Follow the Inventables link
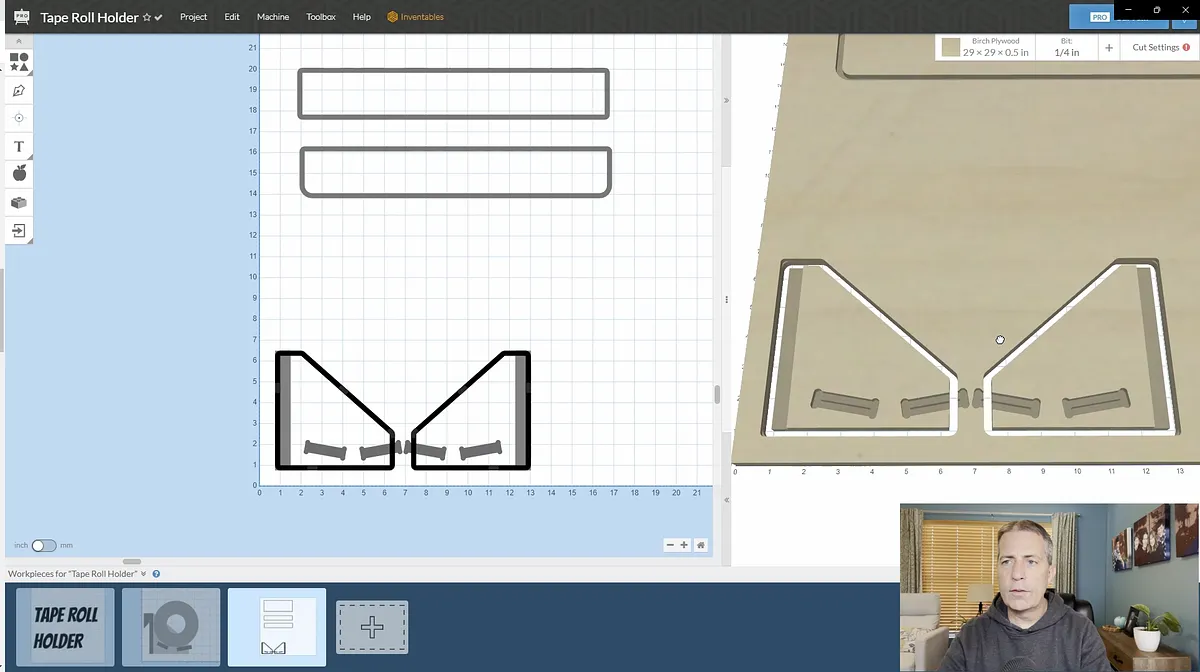 [415, 17]
